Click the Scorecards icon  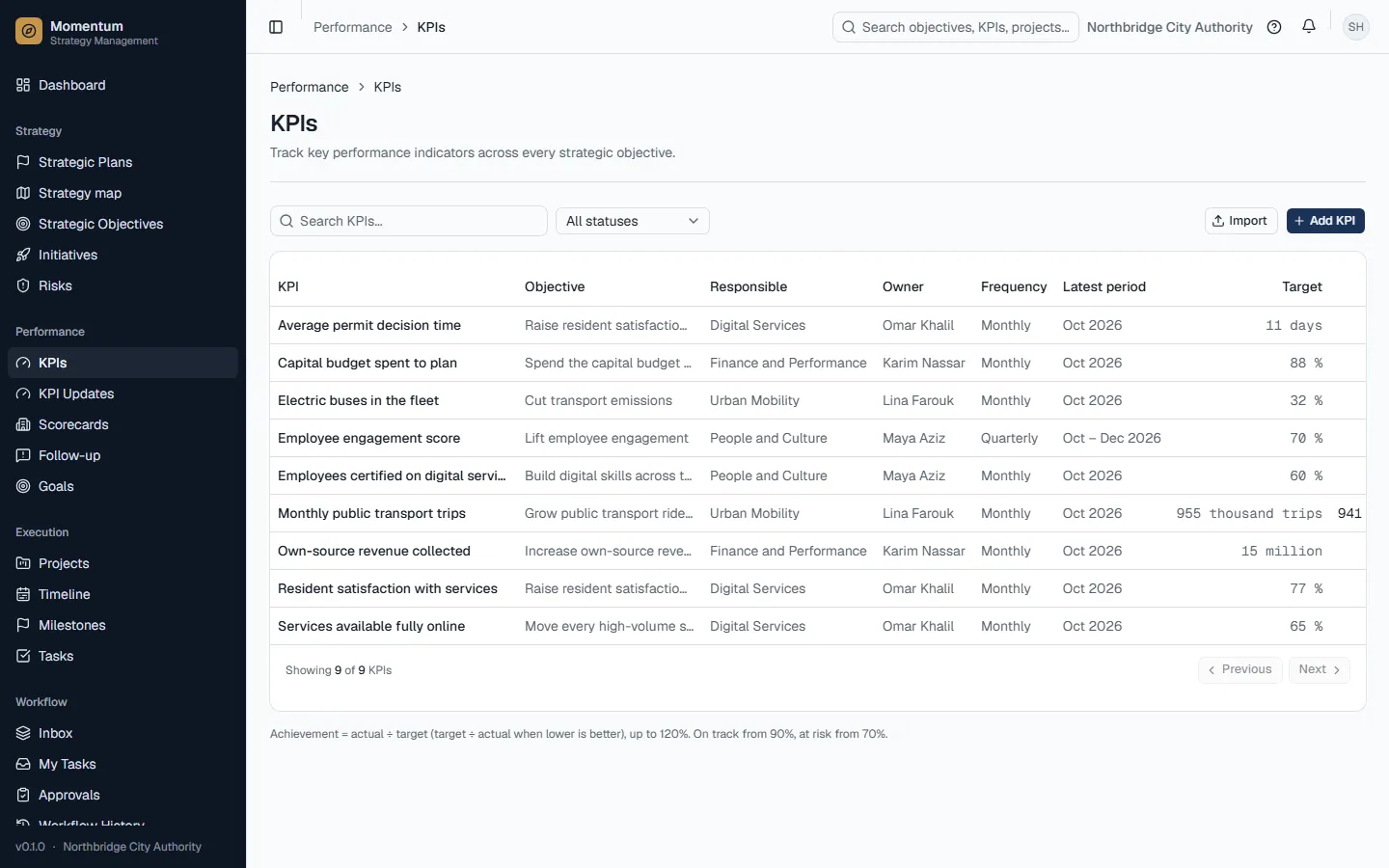[x=23, y=424]
